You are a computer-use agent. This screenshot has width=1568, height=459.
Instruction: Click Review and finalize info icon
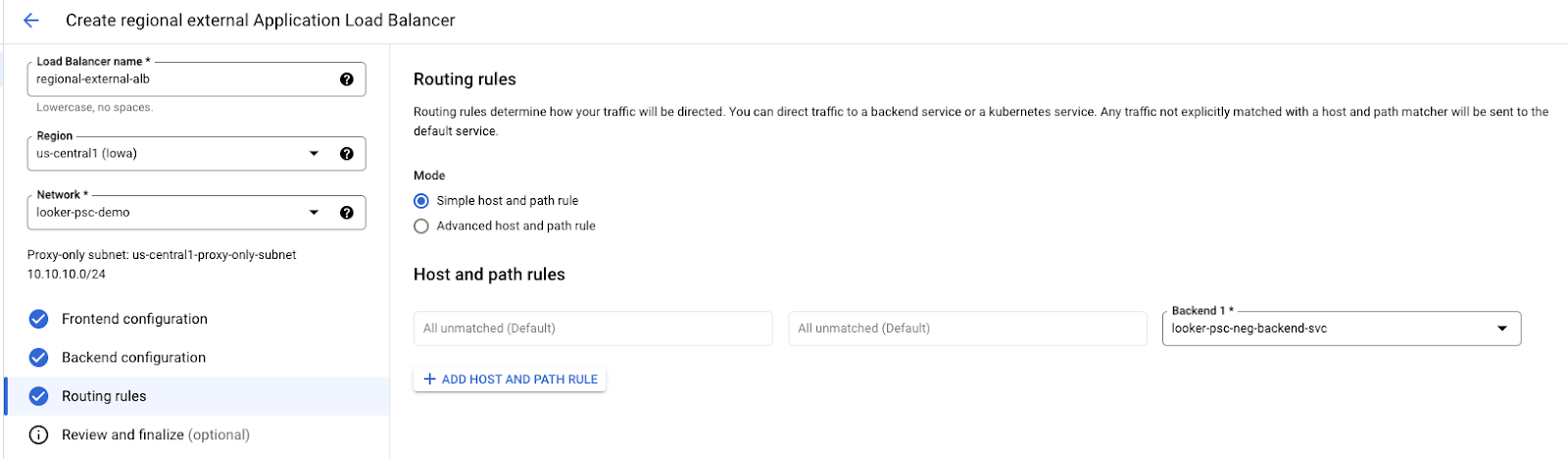pyautogui.click(x=38, y=434)
